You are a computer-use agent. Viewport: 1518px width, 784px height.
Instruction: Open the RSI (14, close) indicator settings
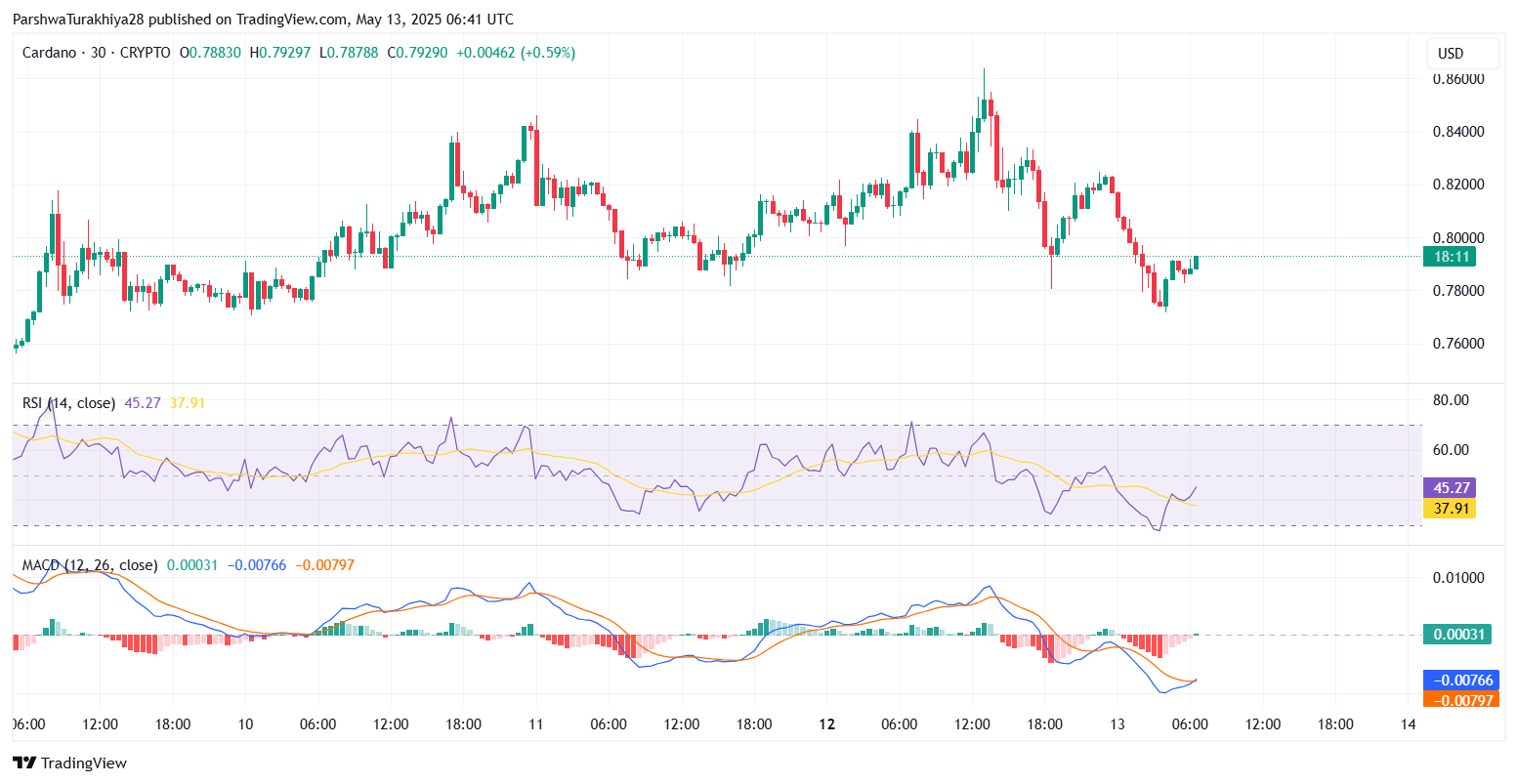pos(66,402)
